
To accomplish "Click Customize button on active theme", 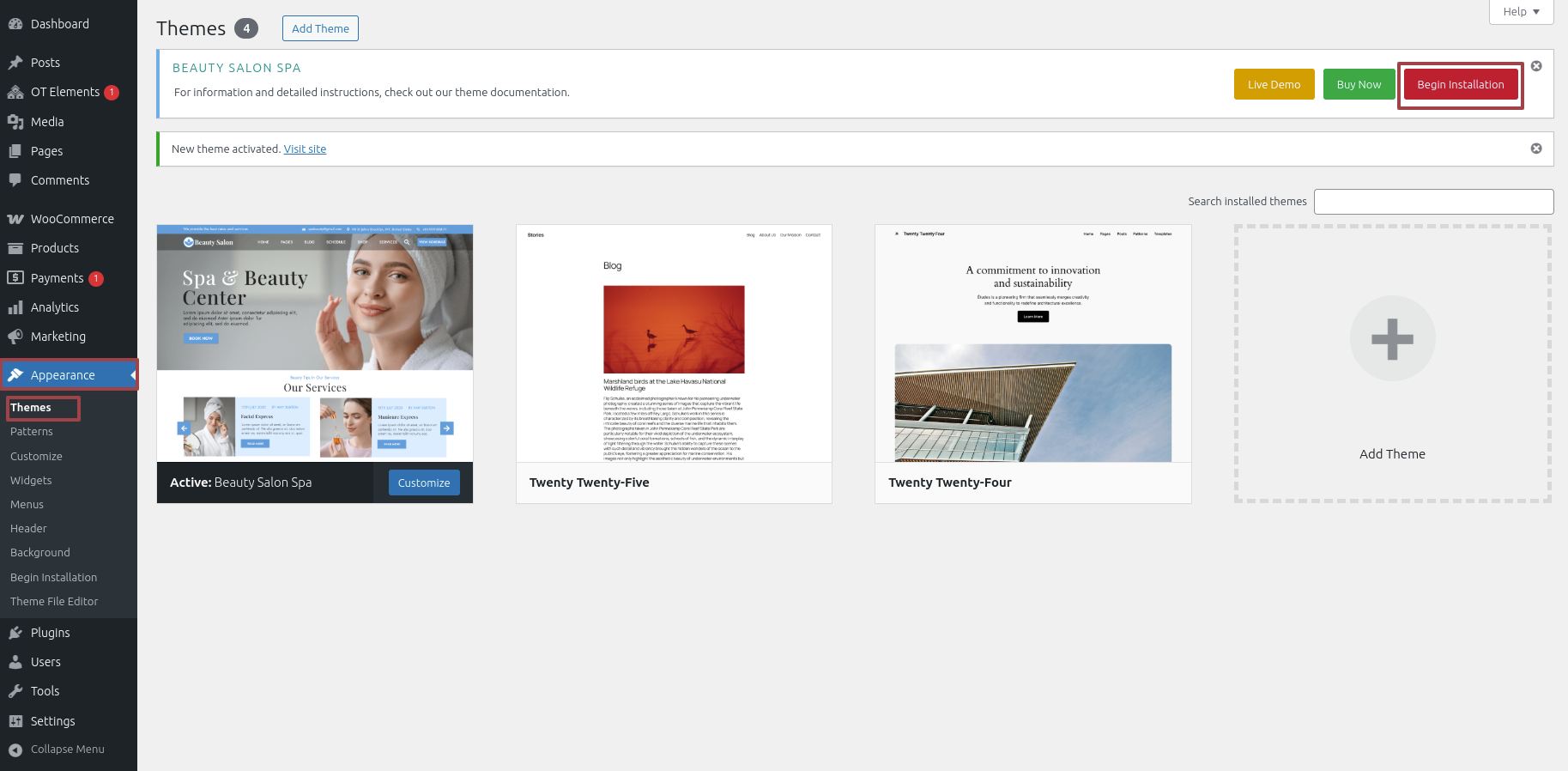I will [424, 483].
